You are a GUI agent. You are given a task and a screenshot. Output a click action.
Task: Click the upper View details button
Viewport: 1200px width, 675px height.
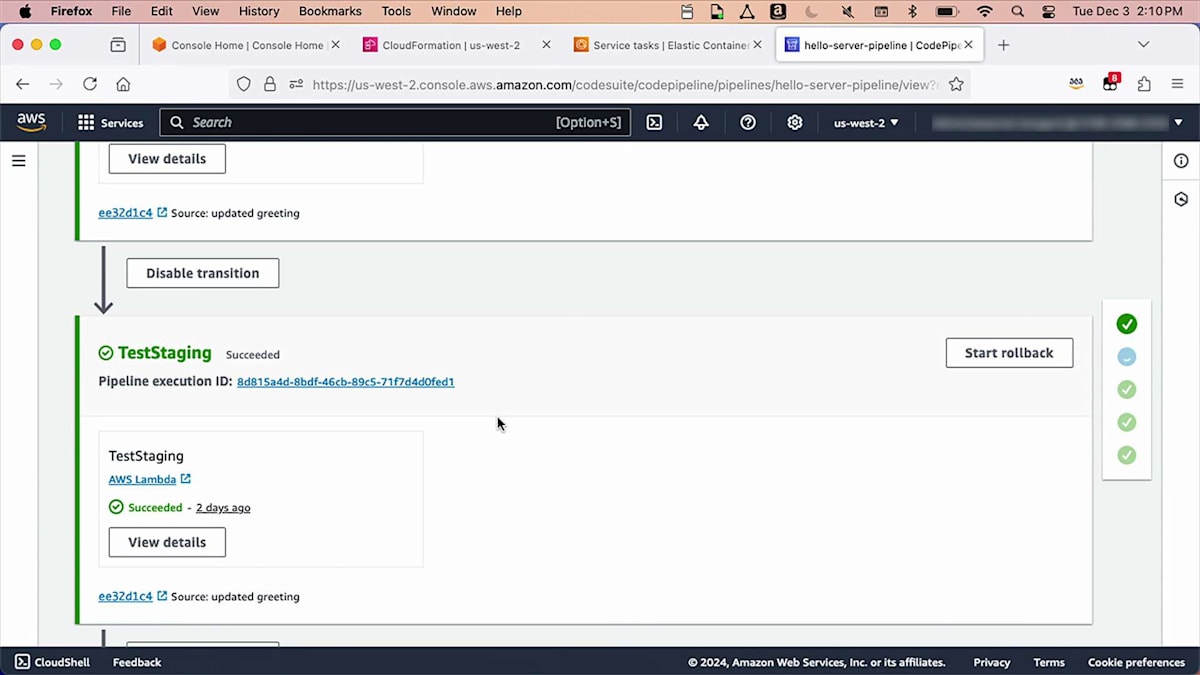click(x=167, y=159)
